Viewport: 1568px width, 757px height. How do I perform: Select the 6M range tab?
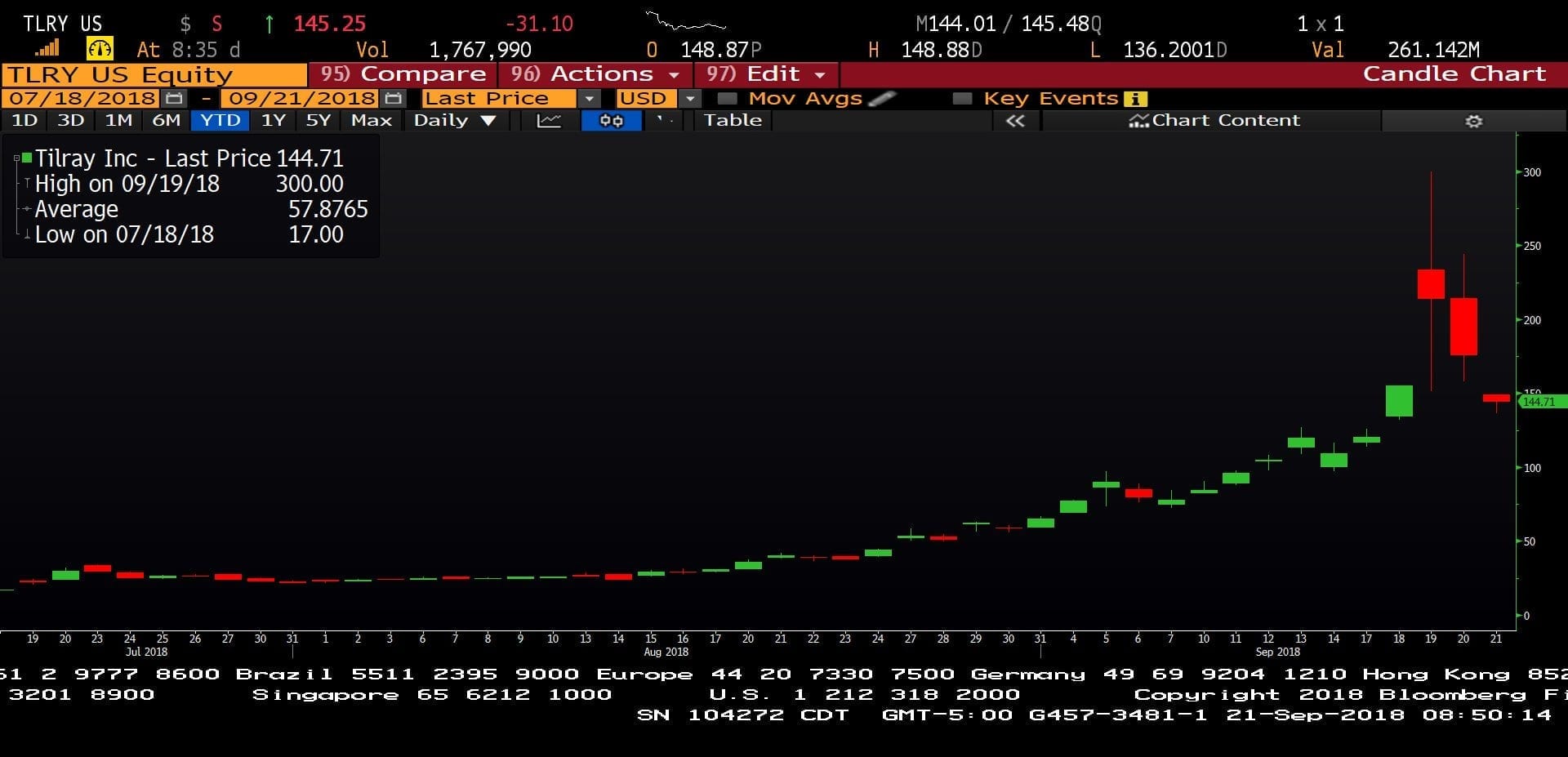[x=167, y=121]
